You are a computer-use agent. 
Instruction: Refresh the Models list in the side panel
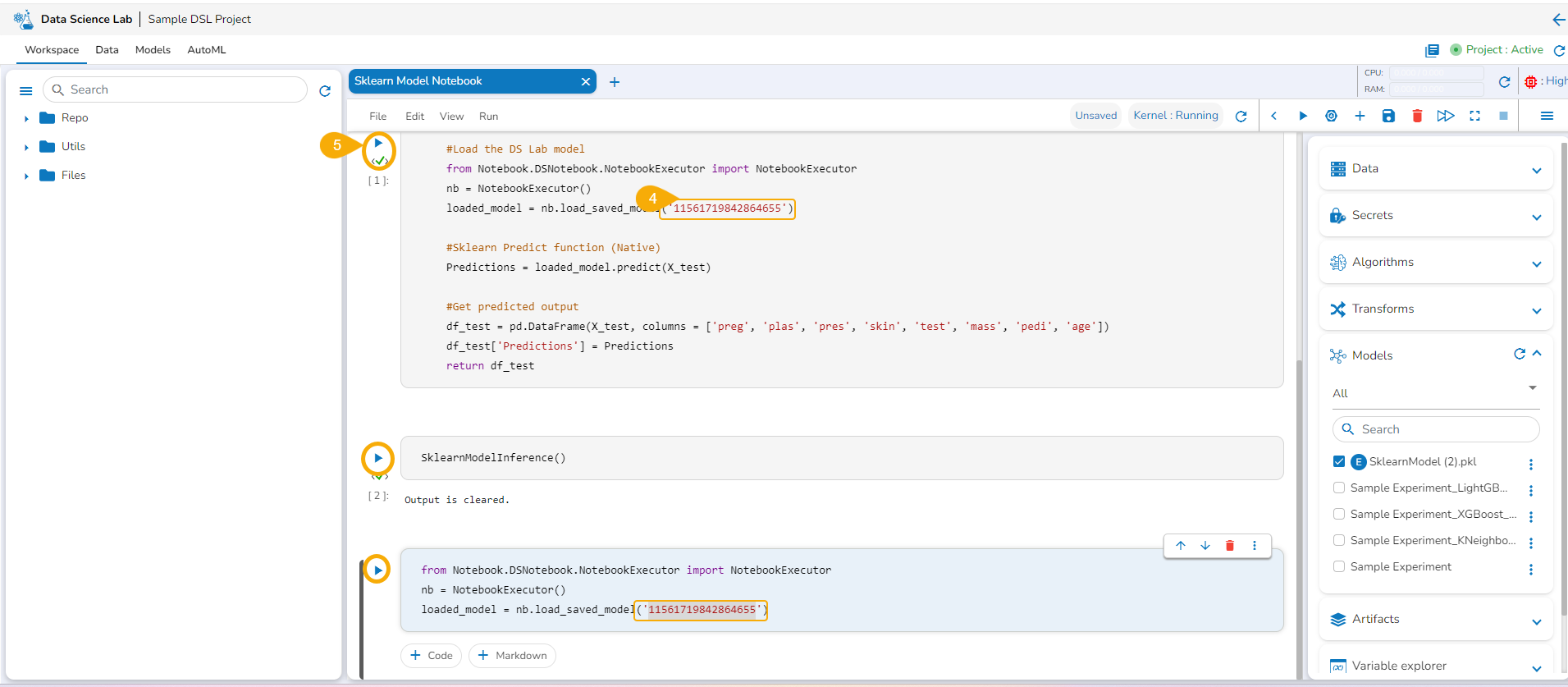tap(1519, 354)
